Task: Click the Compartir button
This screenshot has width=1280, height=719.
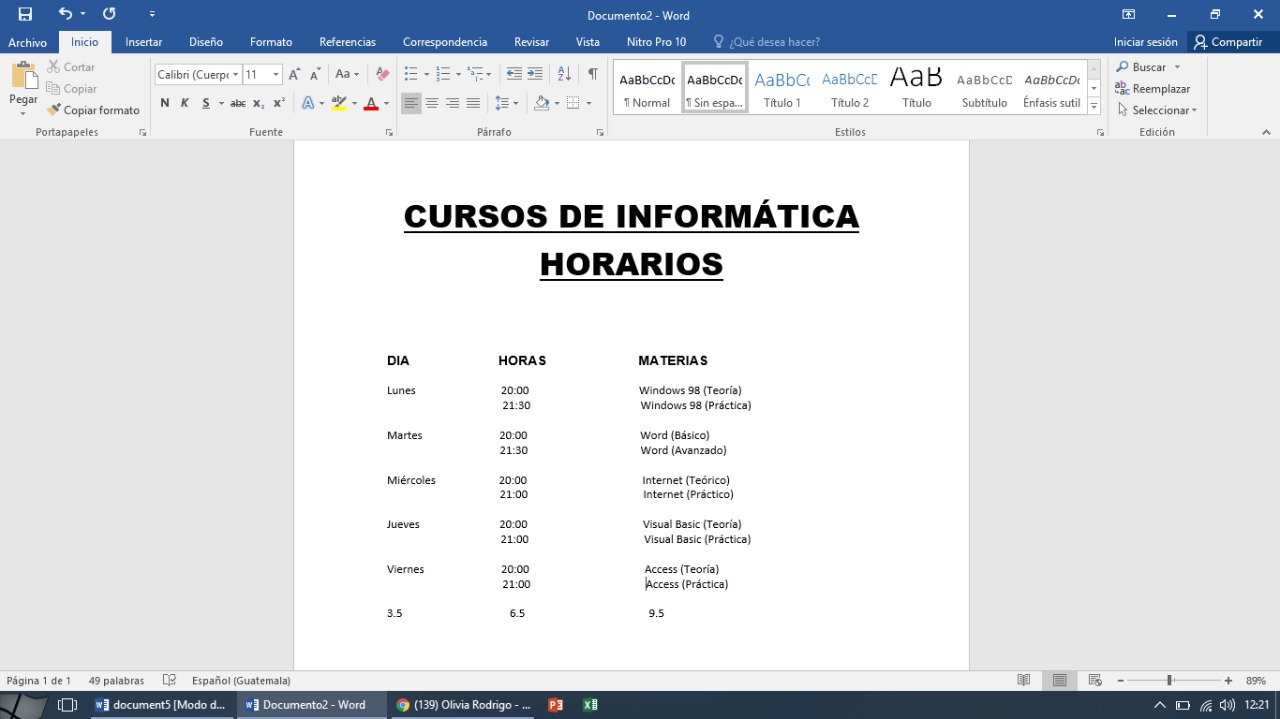Action: 1228,42
